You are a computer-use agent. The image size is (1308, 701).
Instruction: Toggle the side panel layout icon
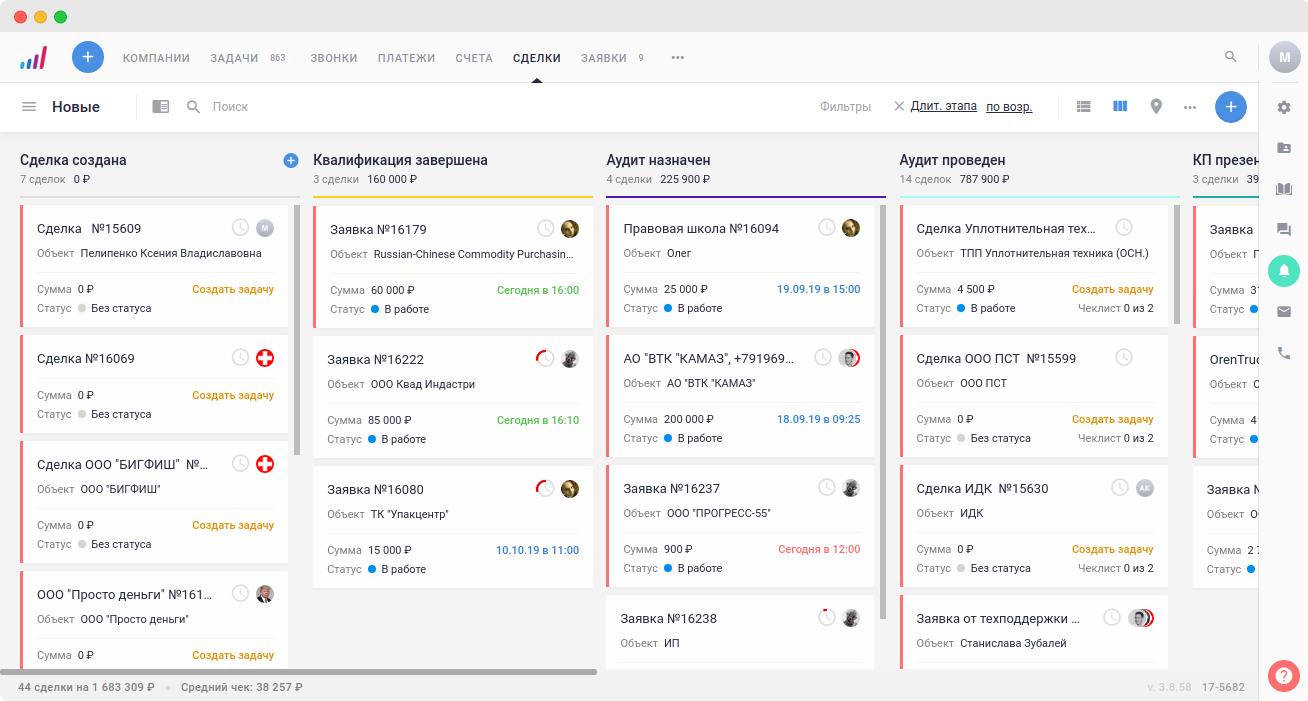click(160, 106)
